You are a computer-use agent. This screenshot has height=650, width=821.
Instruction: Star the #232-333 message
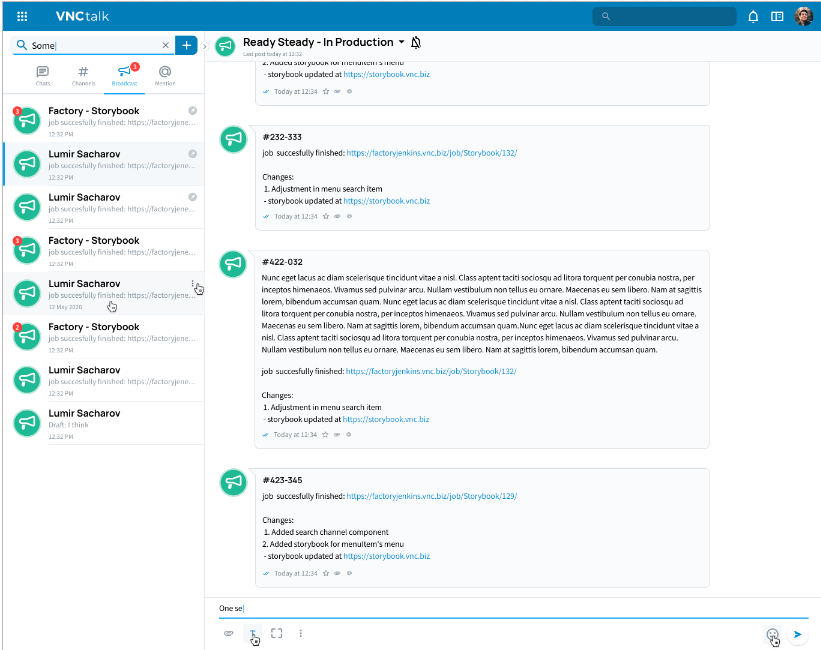(x=327, y=216)
